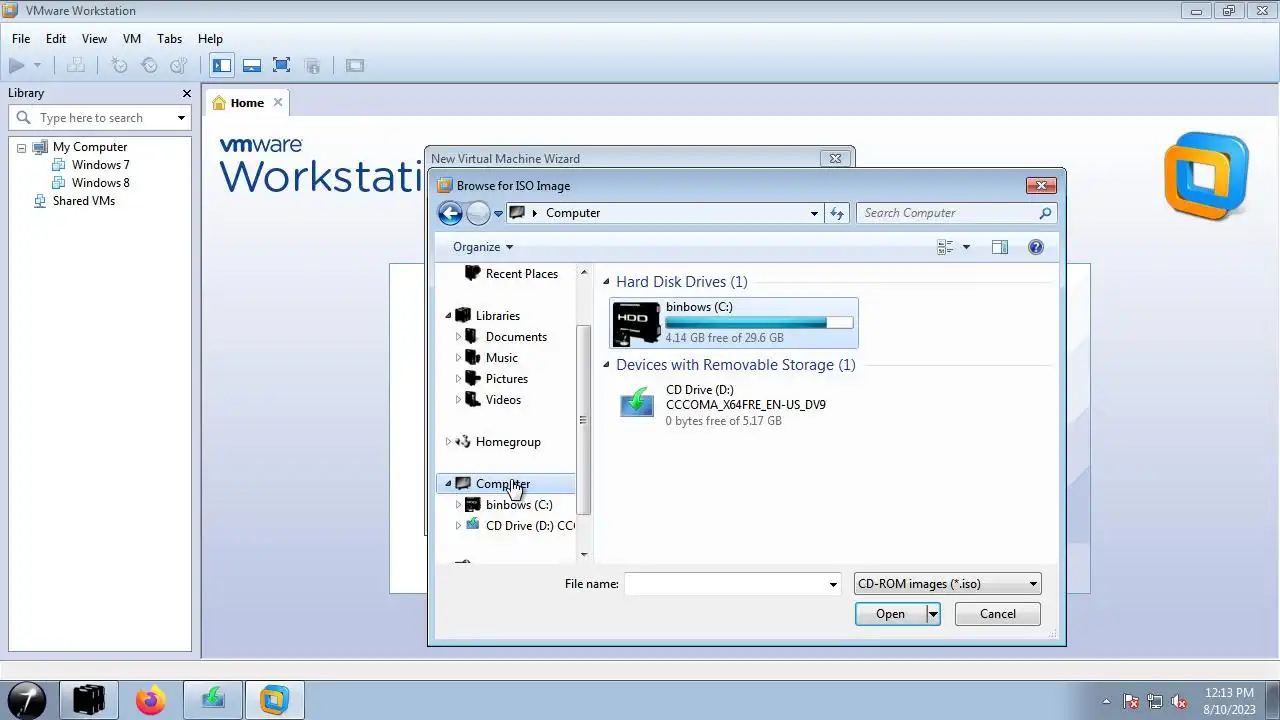Viewport: 1280px width, 720px height.
Task: Open the View menu
Action: (94, 39)
